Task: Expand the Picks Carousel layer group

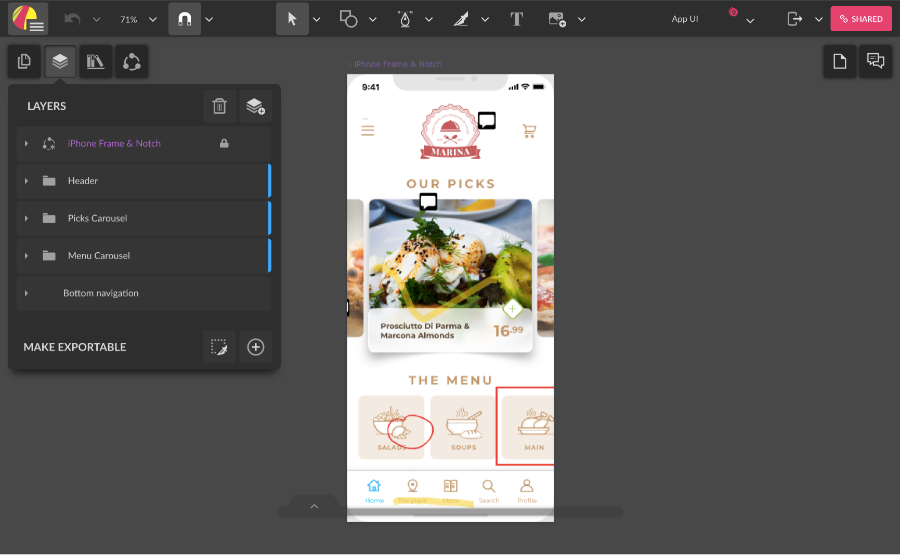Action: (26, 218)
